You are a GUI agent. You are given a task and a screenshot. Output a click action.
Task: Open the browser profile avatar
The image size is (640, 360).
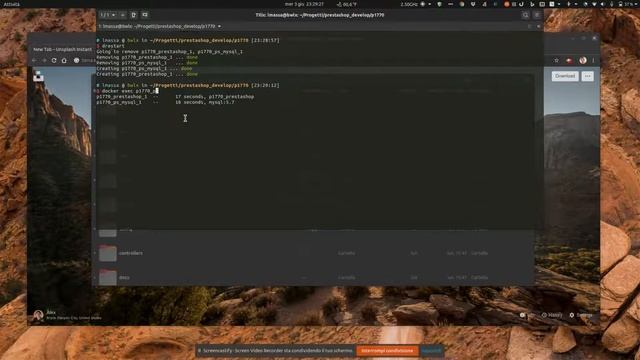click(x=583, y=60)
